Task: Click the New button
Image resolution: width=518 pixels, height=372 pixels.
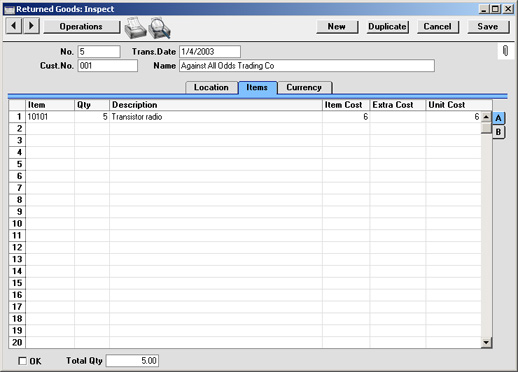Action: pos(337,26)
